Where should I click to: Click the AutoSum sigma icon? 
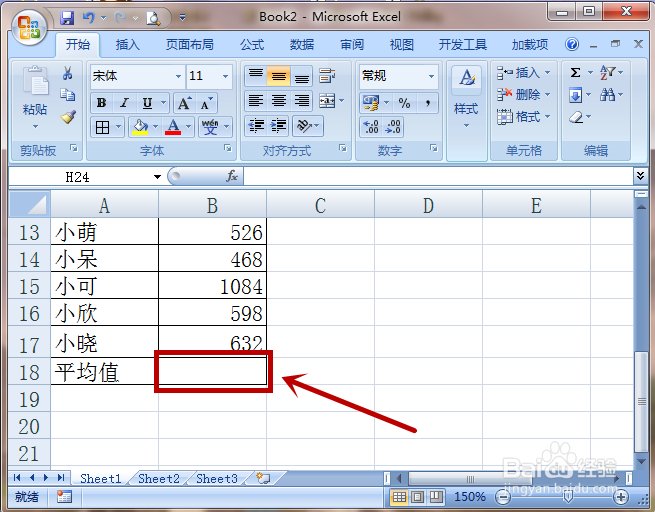pyautogui.click(x=576, y=73)
